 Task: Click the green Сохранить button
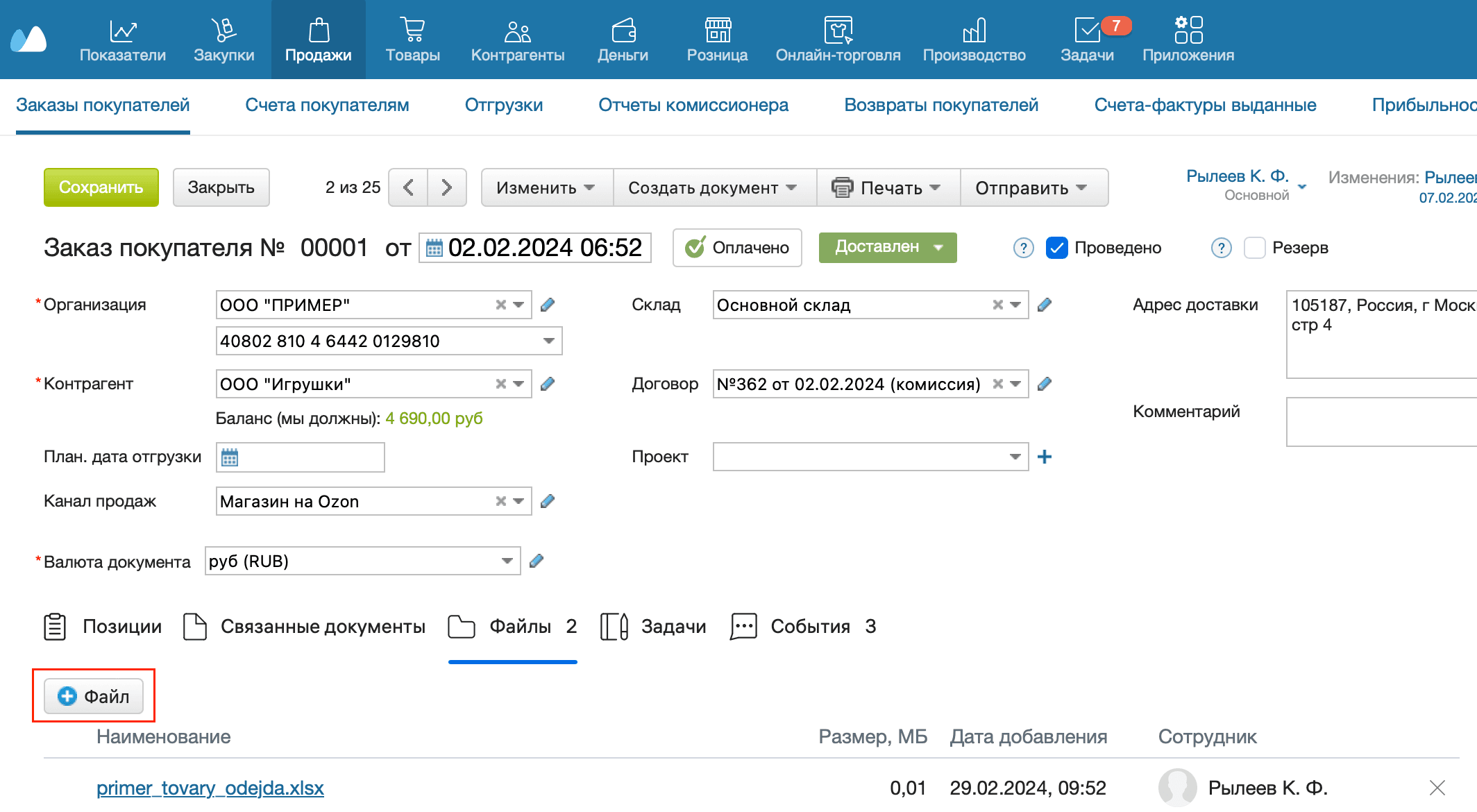point(101,187)
